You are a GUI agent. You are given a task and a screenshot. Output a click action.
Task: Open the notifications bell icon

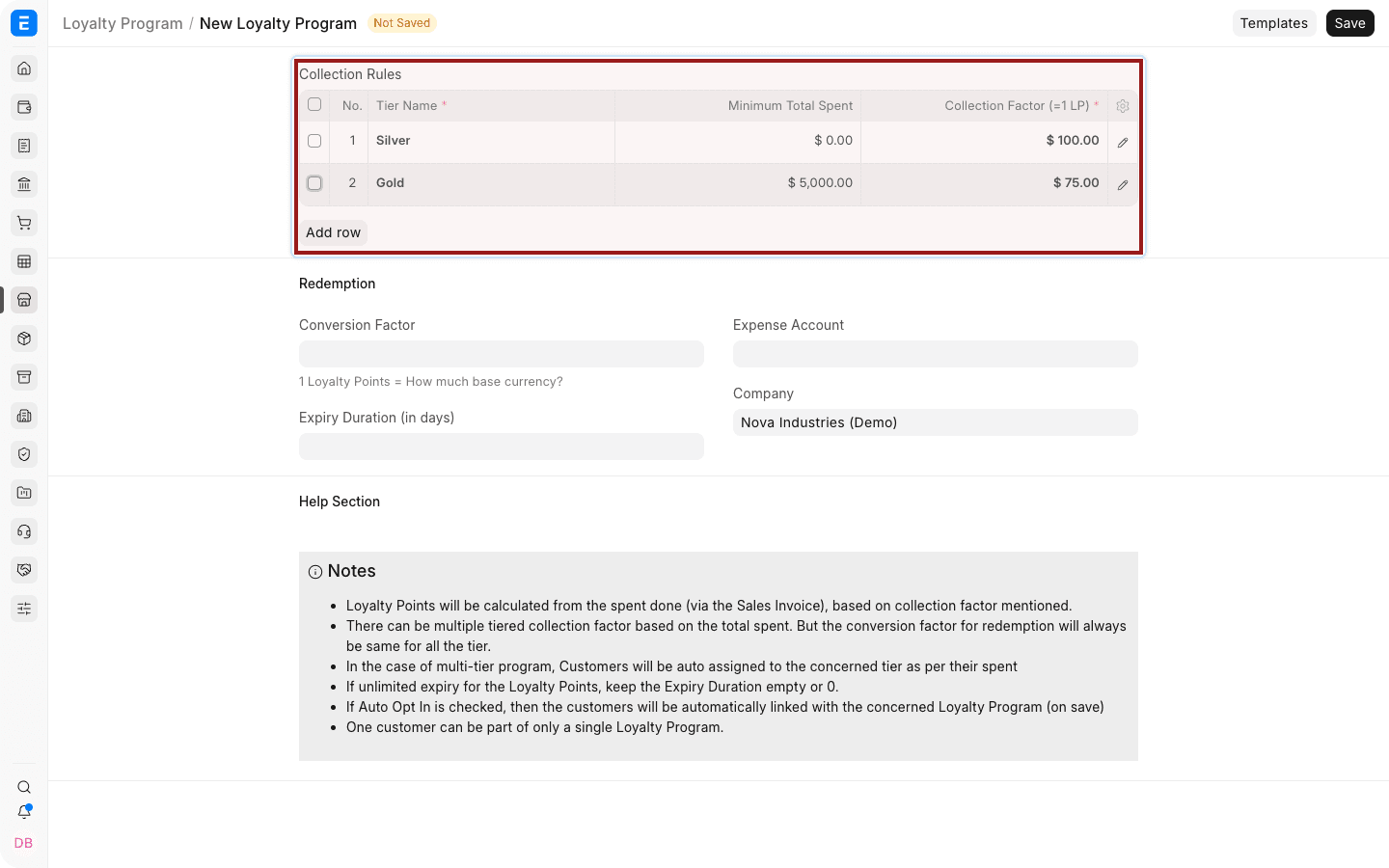(x=24, y=812)
